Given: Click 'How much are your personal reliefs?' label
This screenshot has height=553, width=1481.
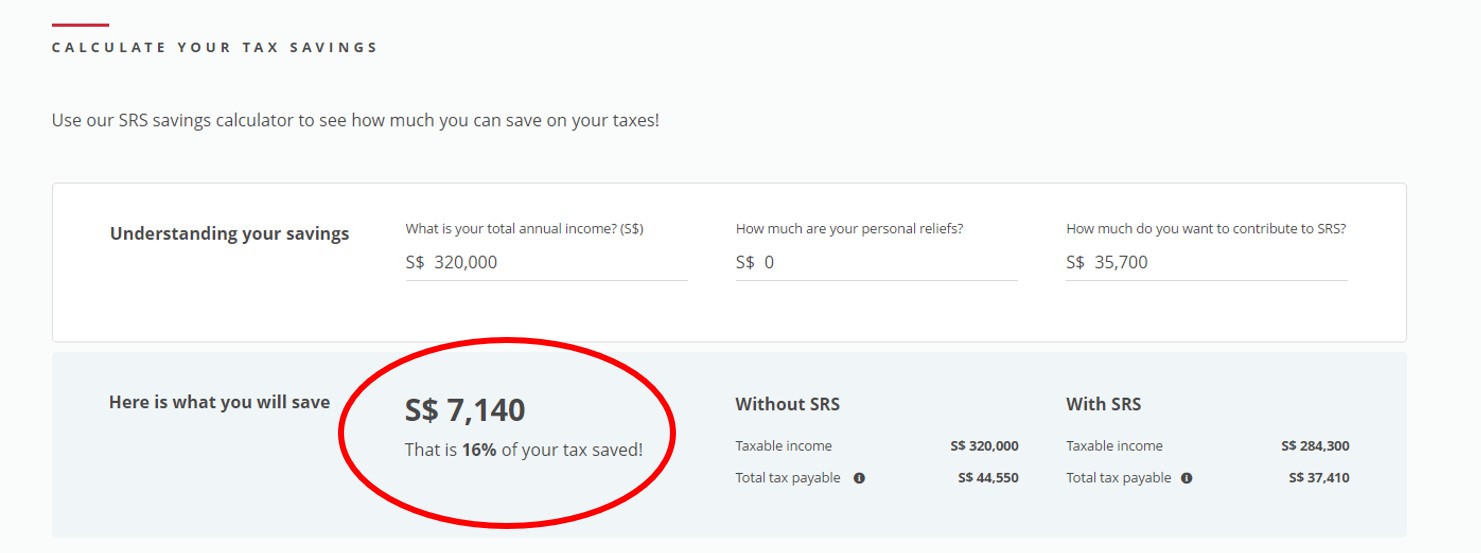Looking at the screenshot, I should tap(849, 229).
